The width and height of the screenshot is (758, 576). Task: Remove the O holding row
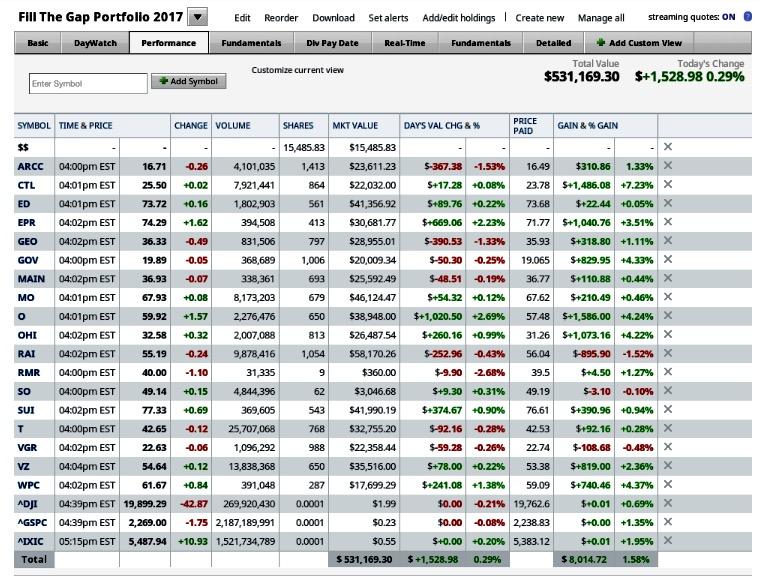click(668, 316)
